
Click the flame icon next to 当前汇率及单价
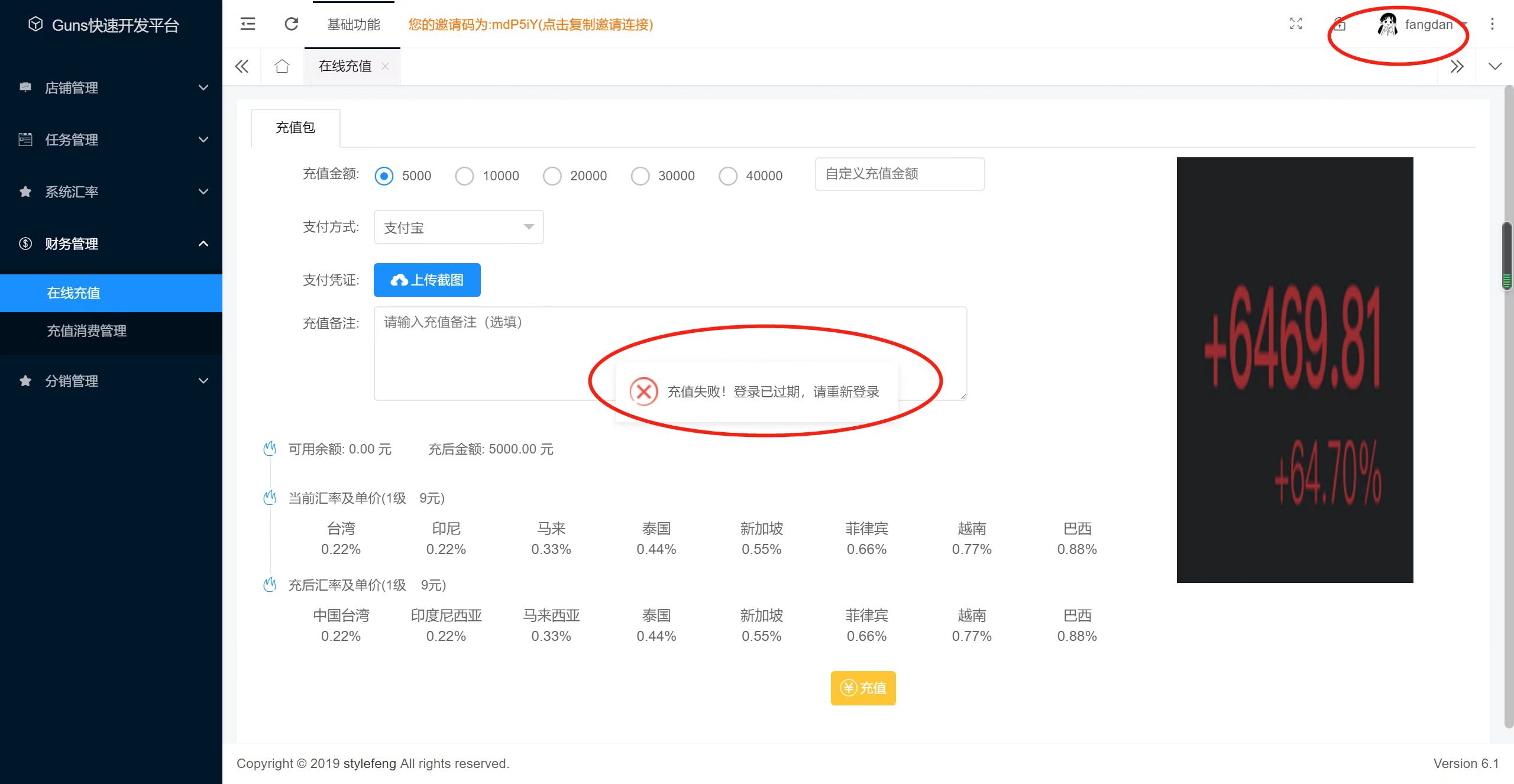click(270, 498)
